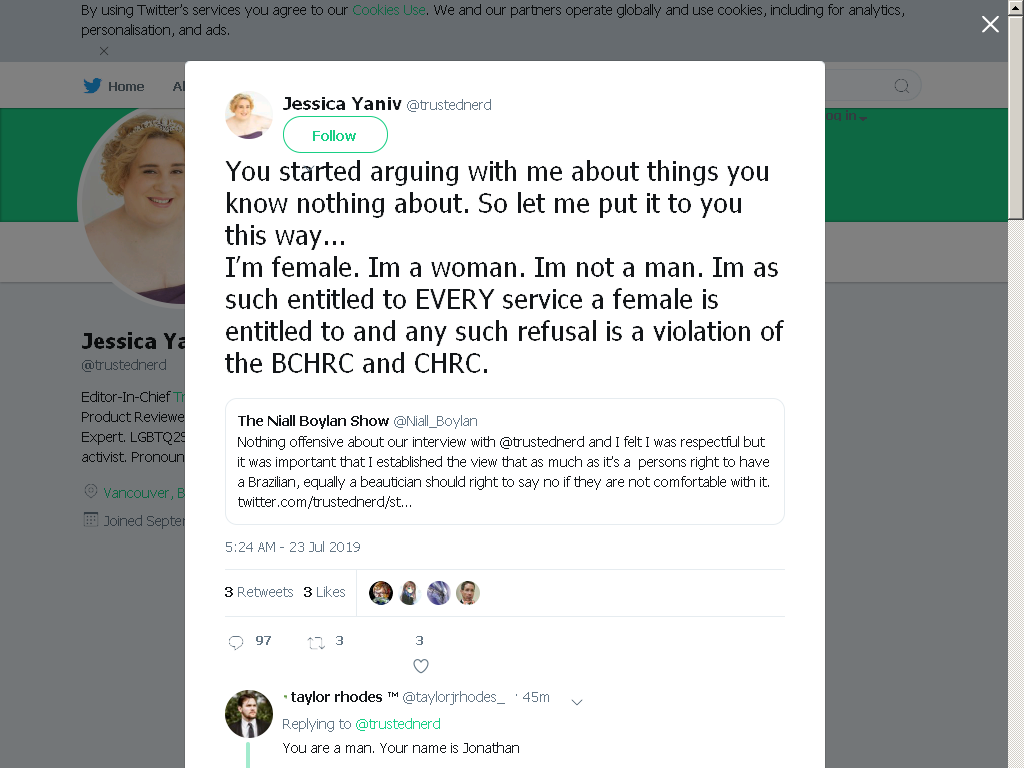Open Jessica Yaniv's avatar in tweet

click(249, 115)
